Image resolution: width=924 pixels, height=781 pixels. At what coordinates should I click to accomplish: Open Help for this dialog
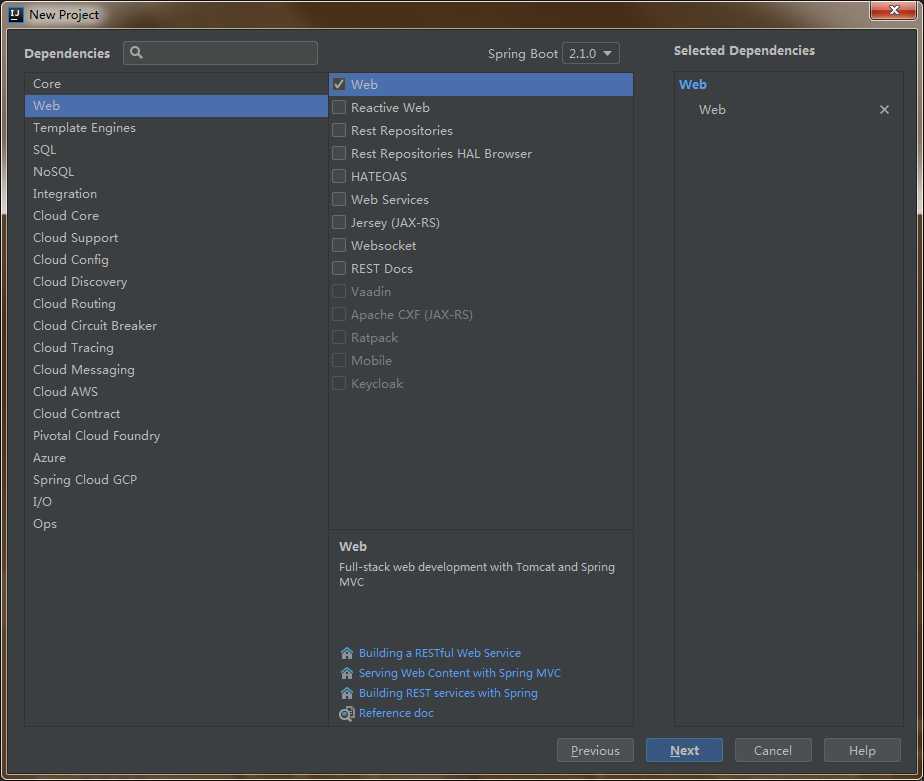[862, 750]
